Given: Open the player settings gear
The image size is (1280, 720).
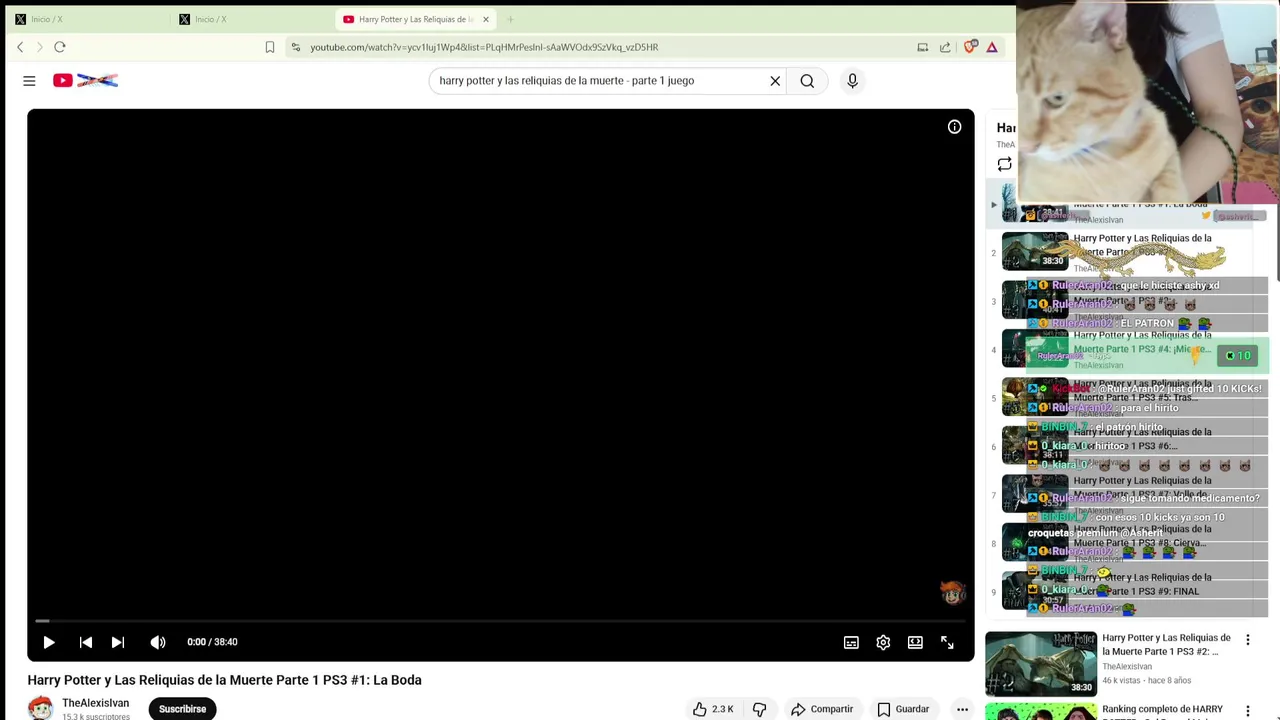Looking at the screenshot, I should pyautogui.click(x=883, y=642).
